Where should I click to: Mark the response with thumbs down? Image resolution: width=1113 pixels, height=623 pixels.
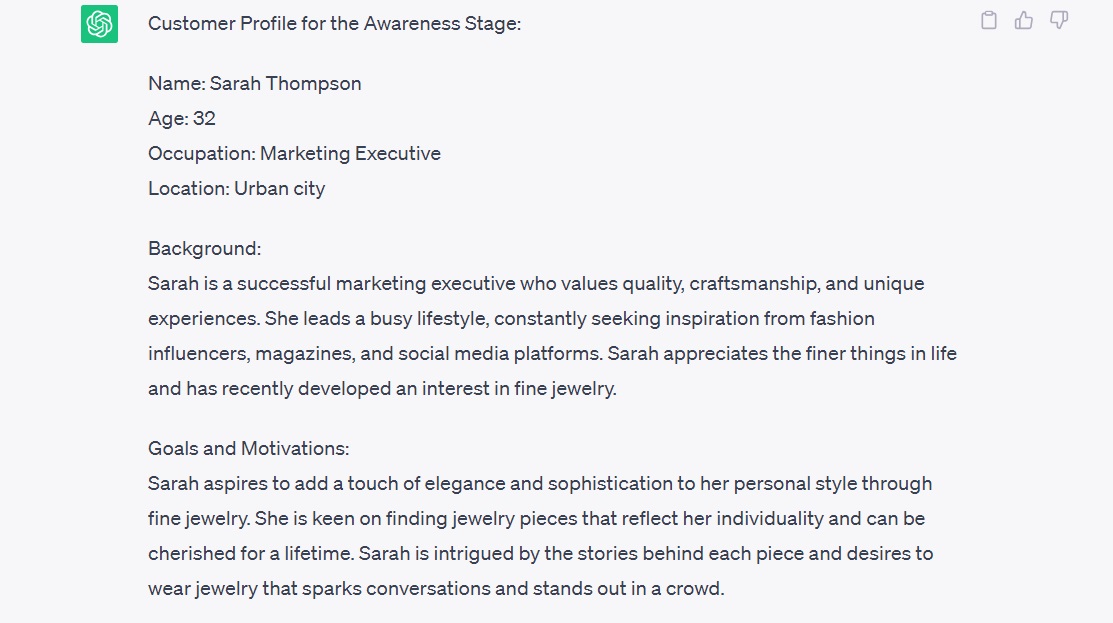(x=1059, y=20)
